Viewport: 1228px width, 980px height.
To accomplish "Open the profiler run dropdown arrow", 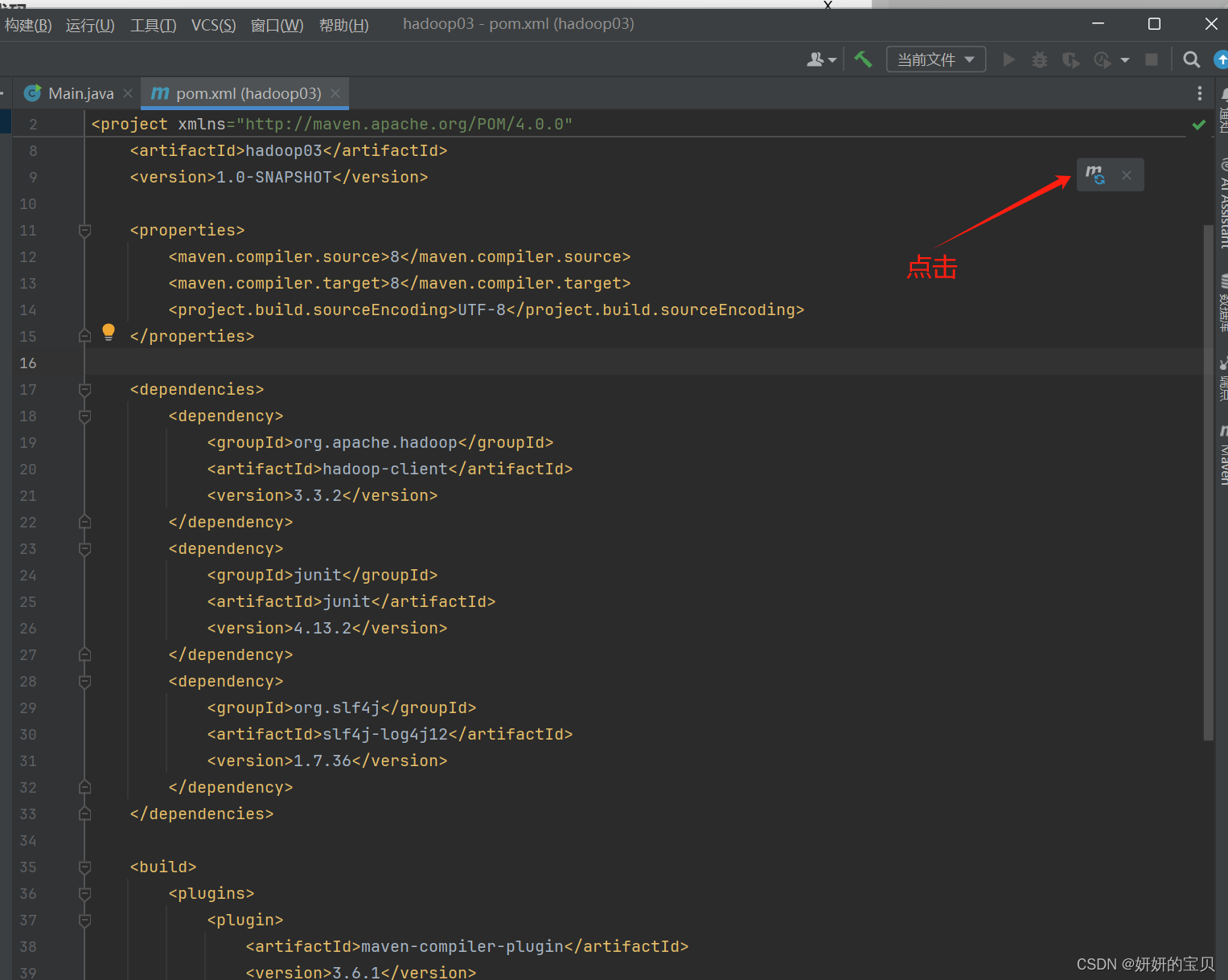I will coord(1125,59).
